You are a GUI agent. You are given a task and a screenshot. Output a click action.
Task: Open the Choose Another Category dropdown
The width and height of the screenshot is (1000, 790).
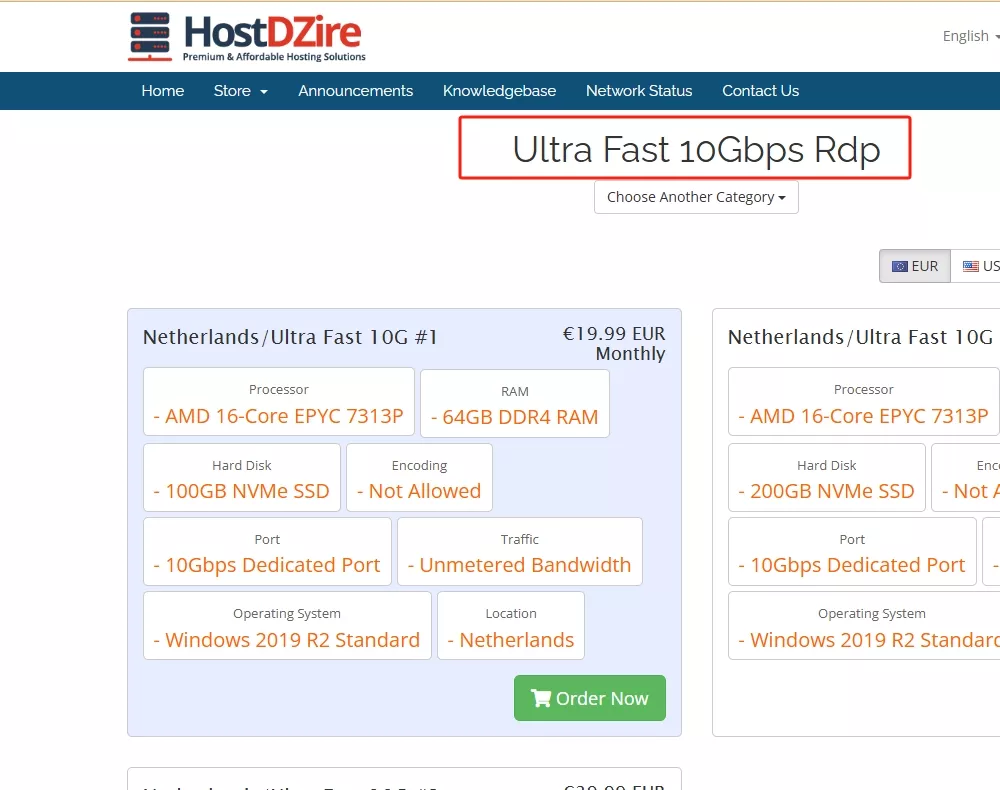(x=696, y=197)
